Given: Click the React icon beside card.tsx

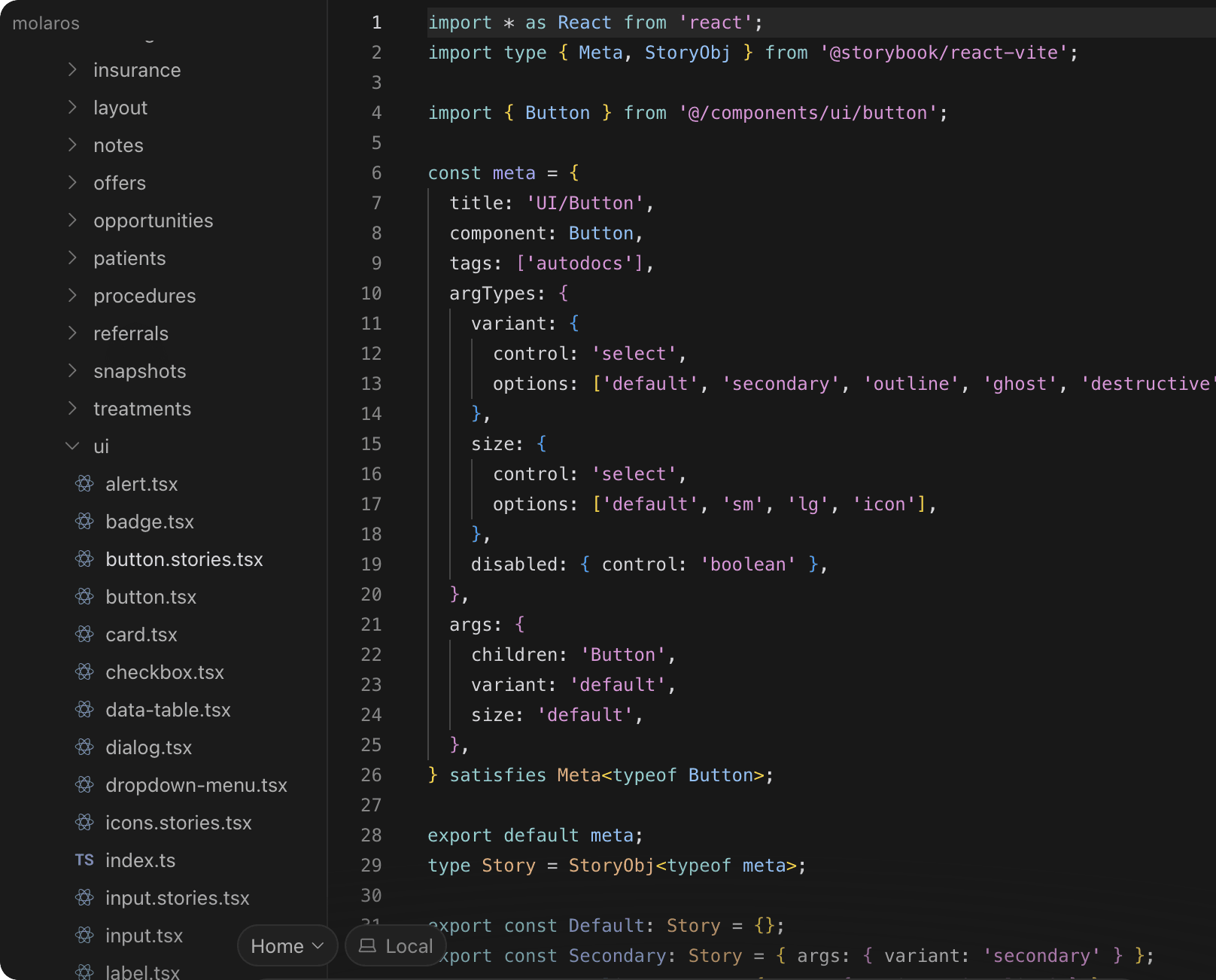Looking at the screenshot, I should click(x=84, y=634).
